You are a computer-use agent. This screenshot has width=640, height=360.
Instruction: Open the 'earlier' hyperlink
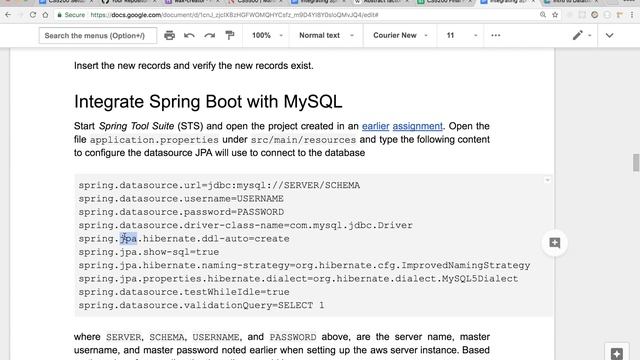[x=376, y=126]
